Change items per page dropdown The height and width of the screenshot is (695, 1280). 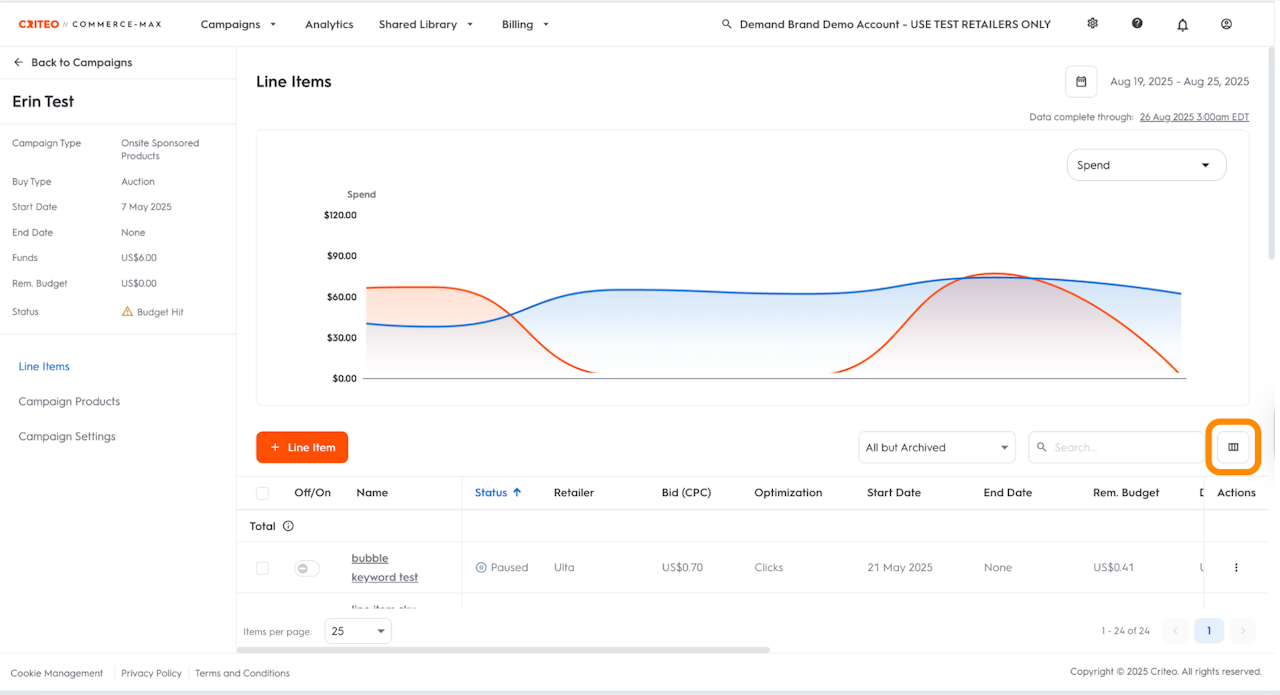click(x=358, y=631)
